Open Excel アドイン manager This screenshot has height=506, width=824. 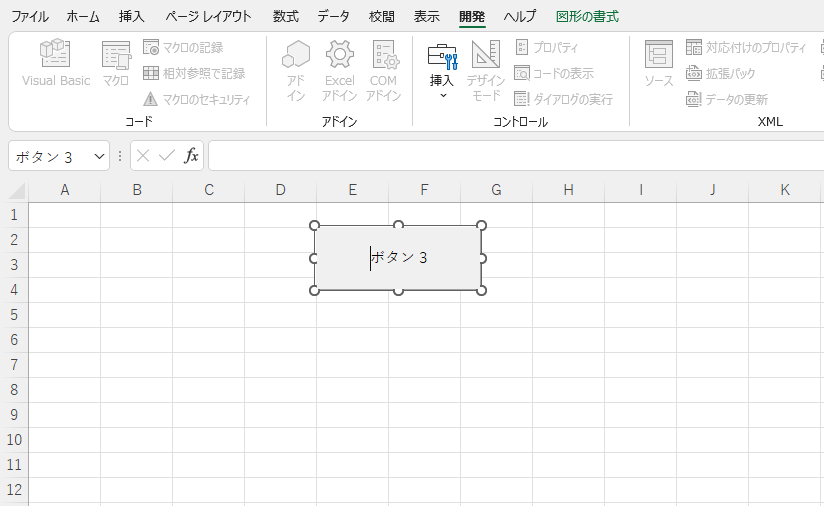click(x=339, y=70)
